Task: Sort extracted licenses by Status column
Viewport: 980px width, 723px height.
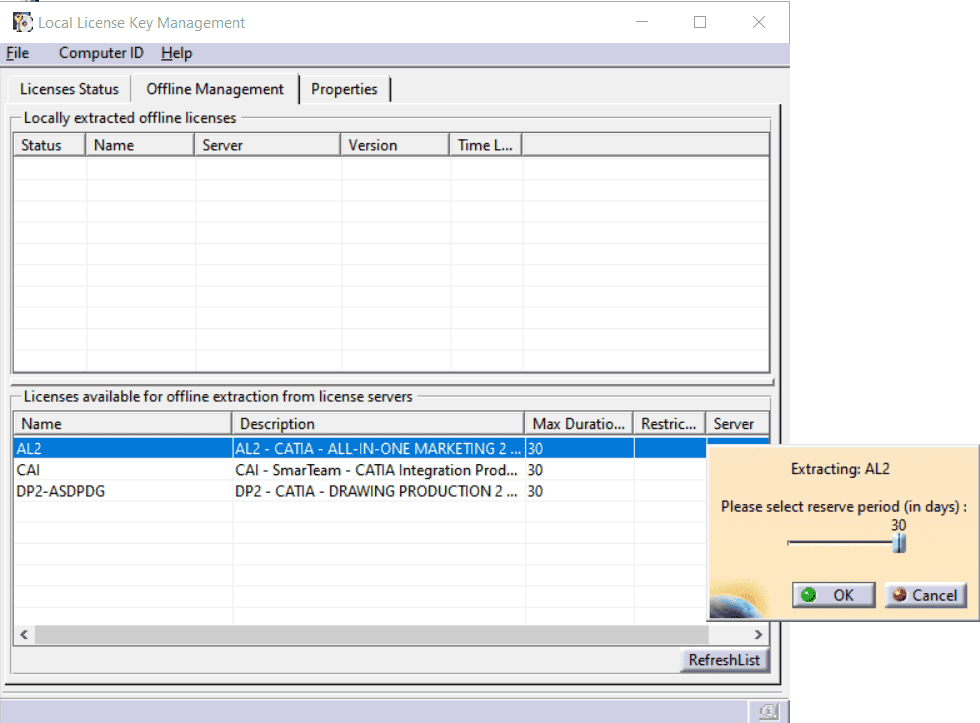Action: (x=49, y=145)
